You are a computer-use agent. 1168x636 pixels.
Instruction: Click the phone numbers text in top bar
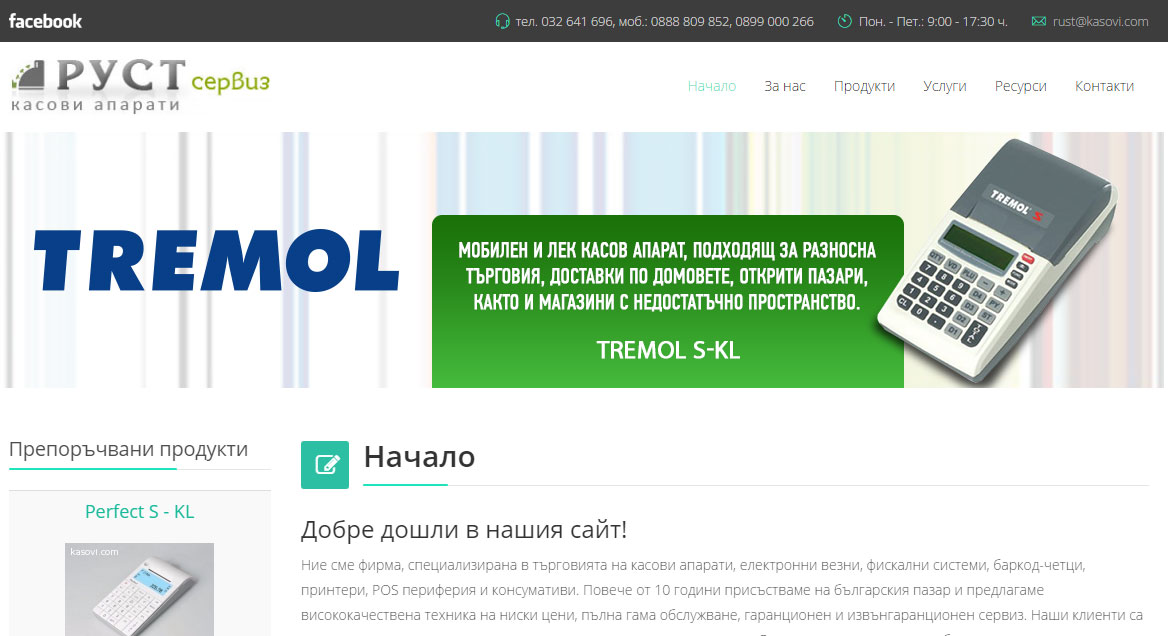(x=664, y=21)
